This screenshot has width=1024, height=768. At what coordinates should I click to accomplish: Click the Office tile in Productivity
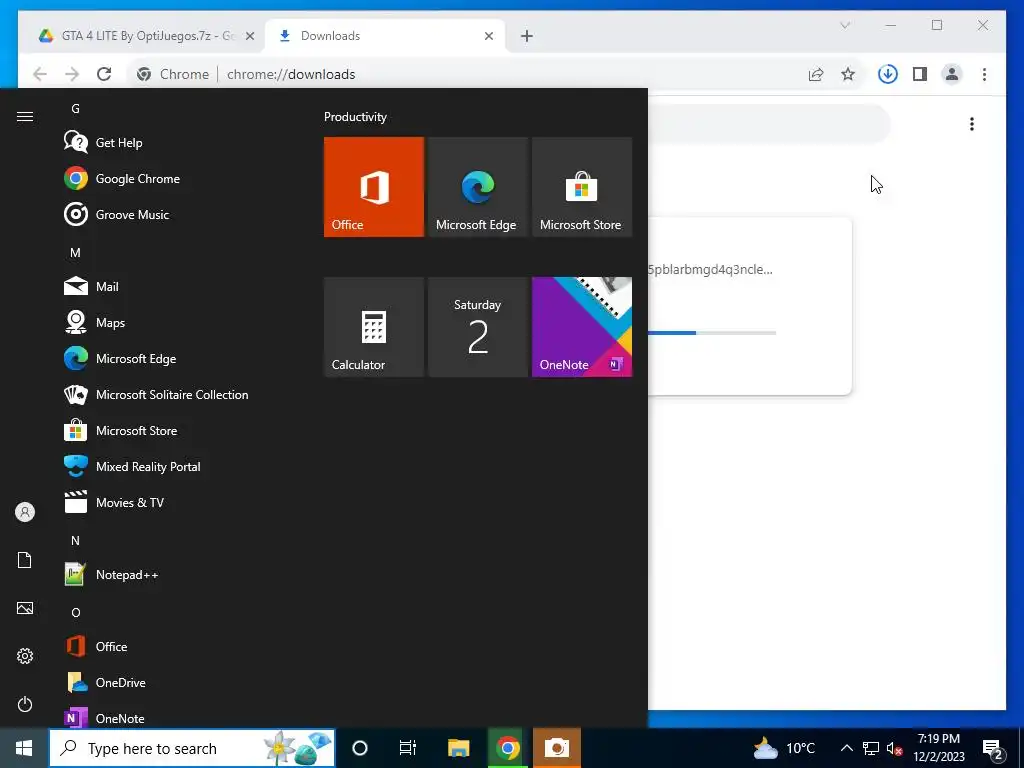pyautogui.click(x=374, y=187)
